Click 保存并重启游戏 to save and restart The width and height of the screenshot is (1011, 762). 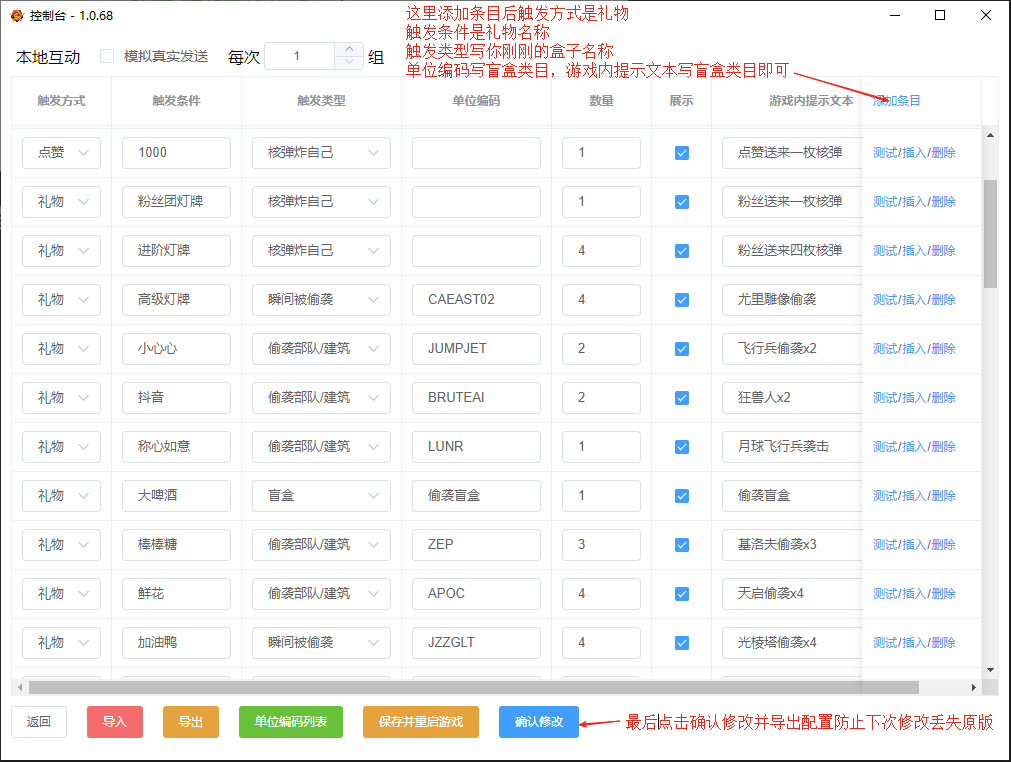[420, 722]
